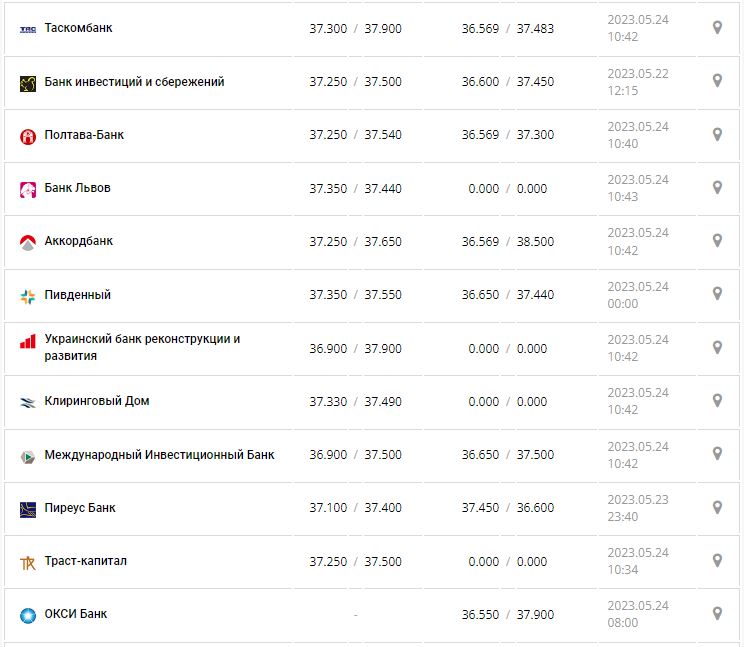
Task: Show map location for Клиринговый Дом
Action: (x=717, y=401)
